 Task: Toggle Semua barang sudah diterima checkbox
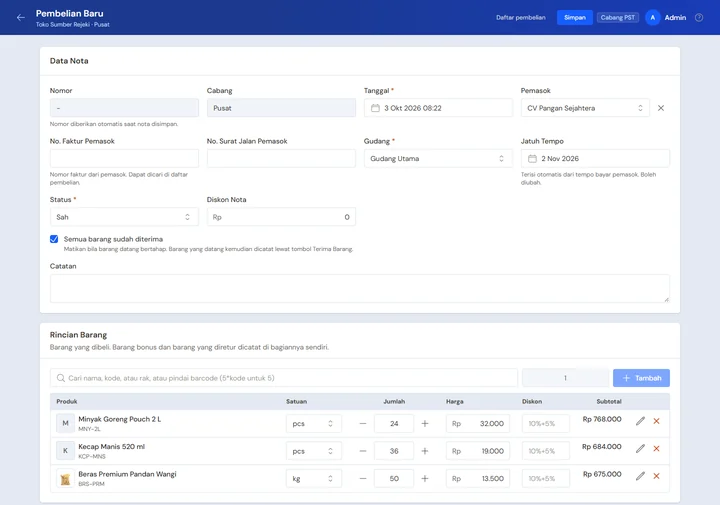click(x=54, y=239)
